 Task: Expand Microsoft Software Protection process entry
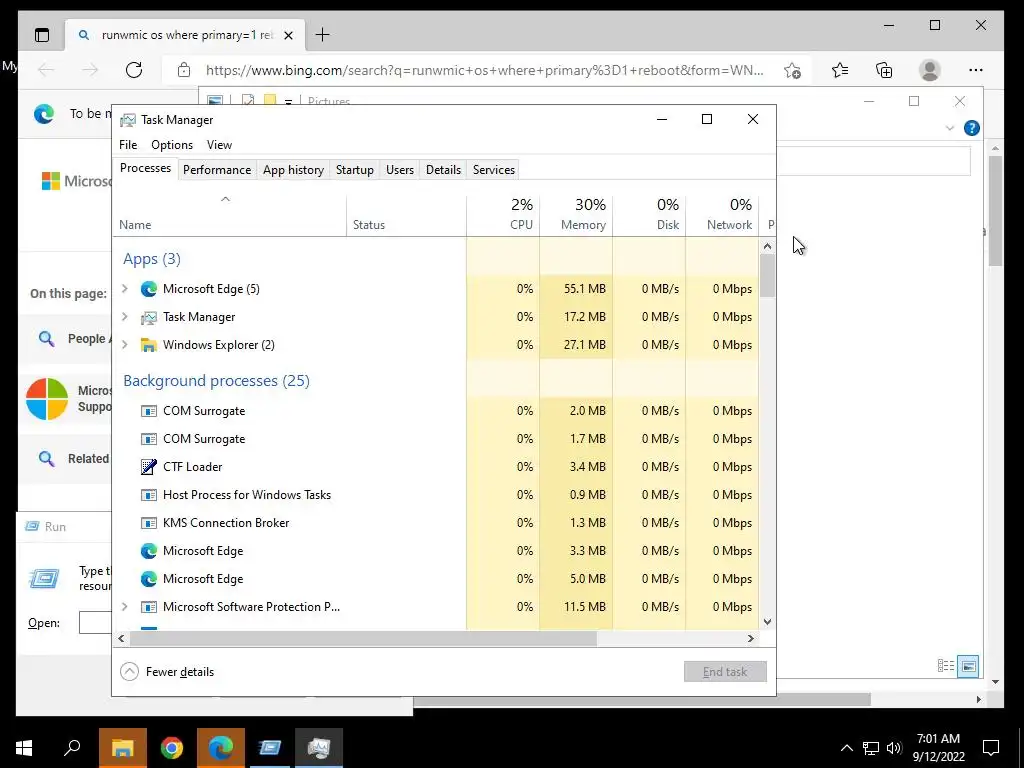pyautogui.click(x=125, y=607)
